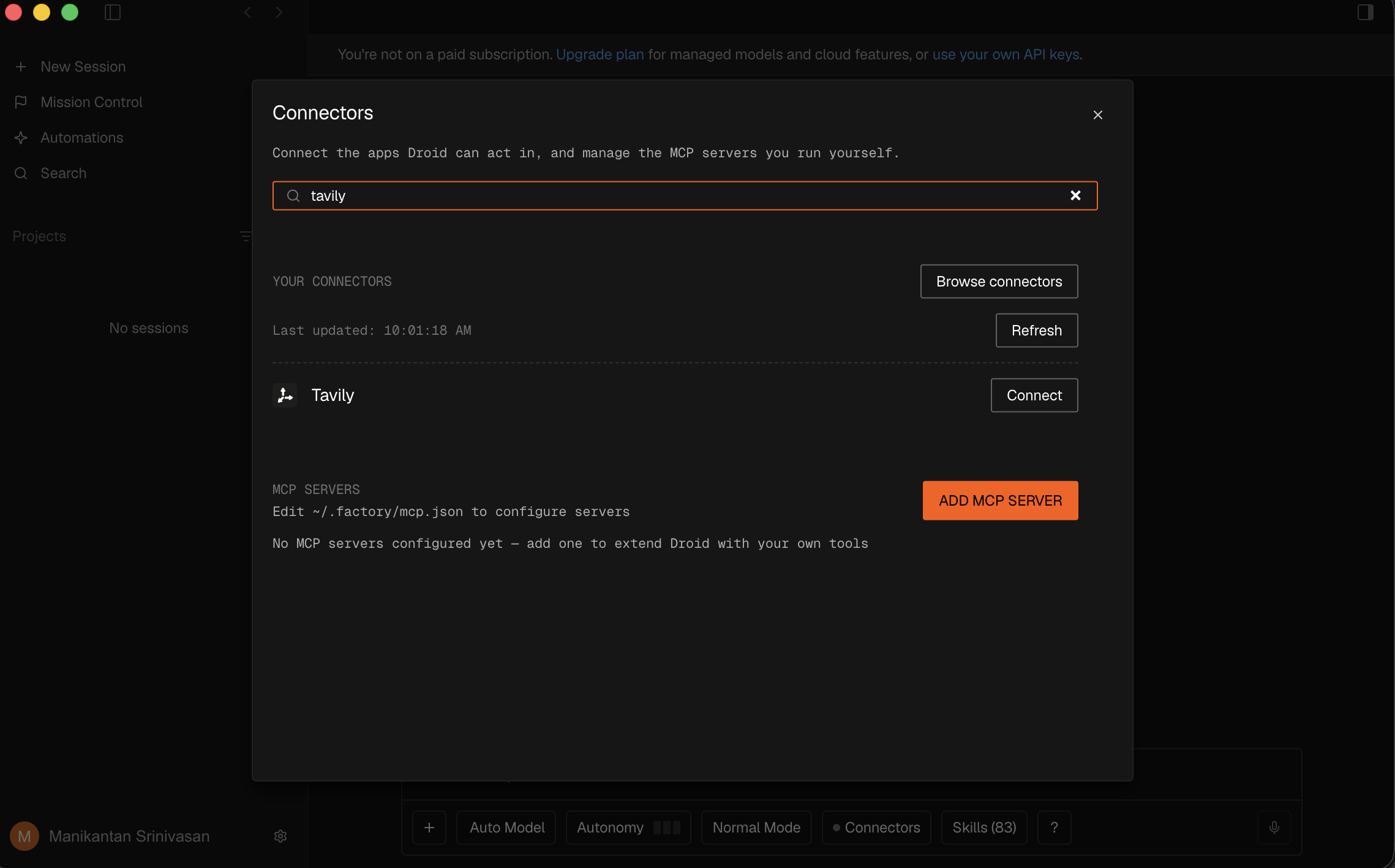The width and height of the screenshot is (1395, 868).
Task: Clear the tavily search text
Action: coord(1075,195)
